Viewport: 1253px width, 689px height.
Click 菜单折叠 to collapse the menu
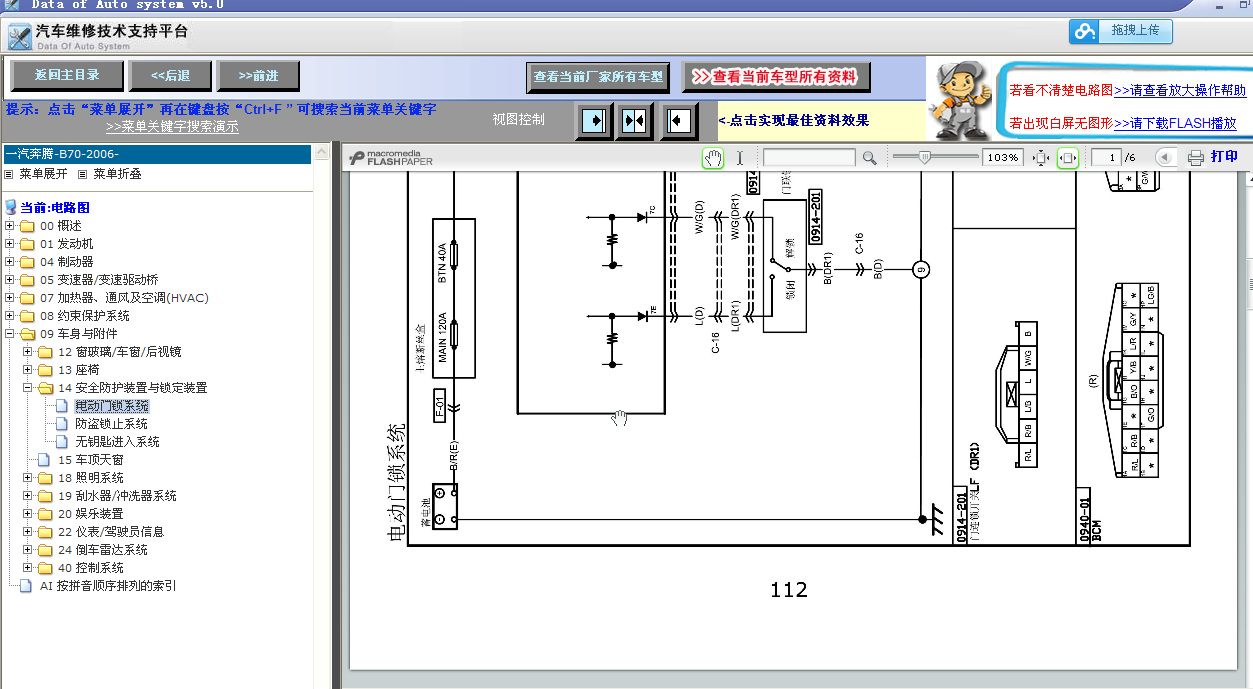tap(117, 174)
